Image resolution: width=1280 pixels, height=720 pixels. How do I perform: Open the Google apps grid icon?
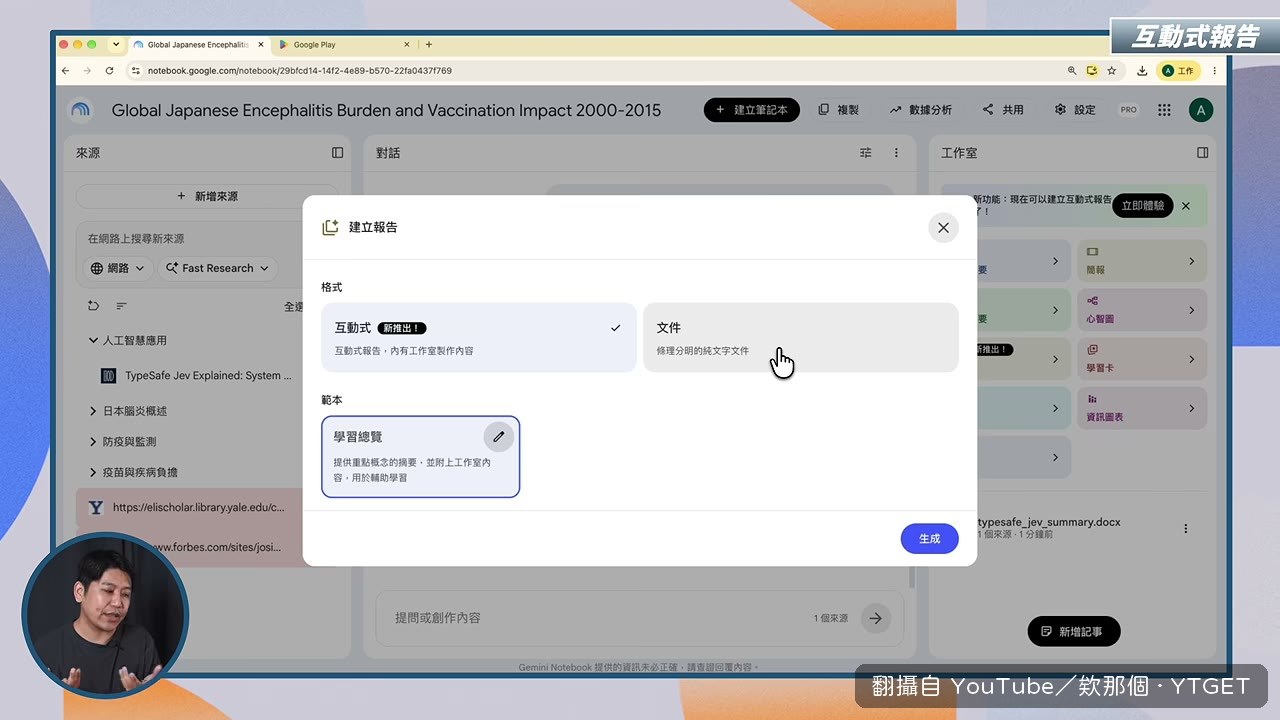[1164, 110]
